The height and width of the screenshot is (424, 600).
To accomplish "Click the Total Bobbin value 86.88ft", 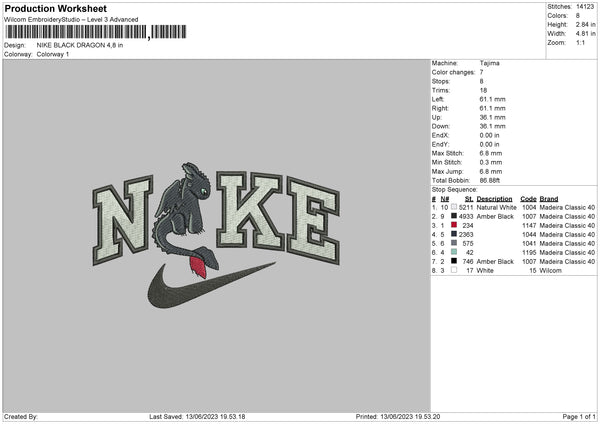I will coord(490,180).
